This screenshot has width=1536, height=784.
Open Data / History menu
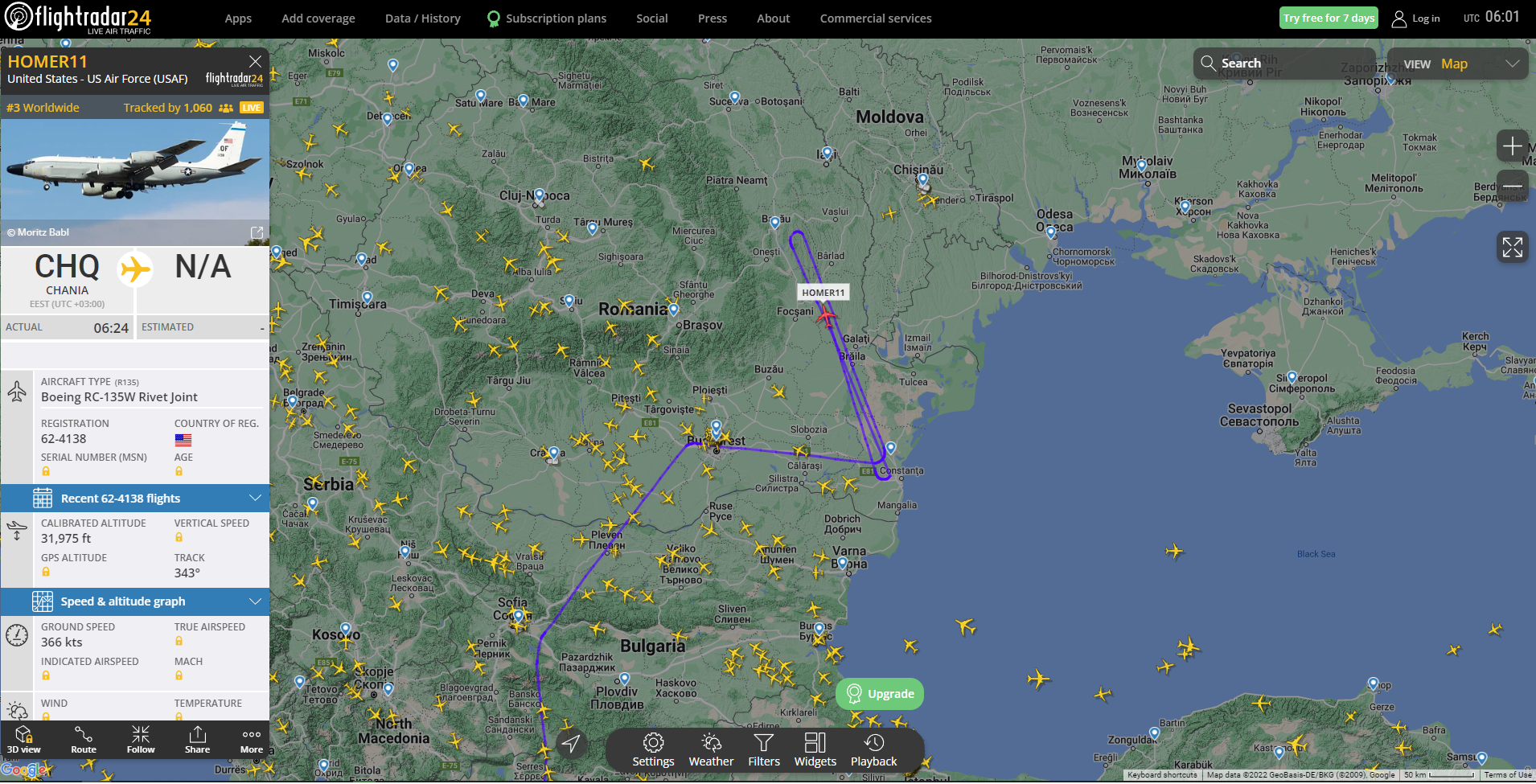click(423, 18)
